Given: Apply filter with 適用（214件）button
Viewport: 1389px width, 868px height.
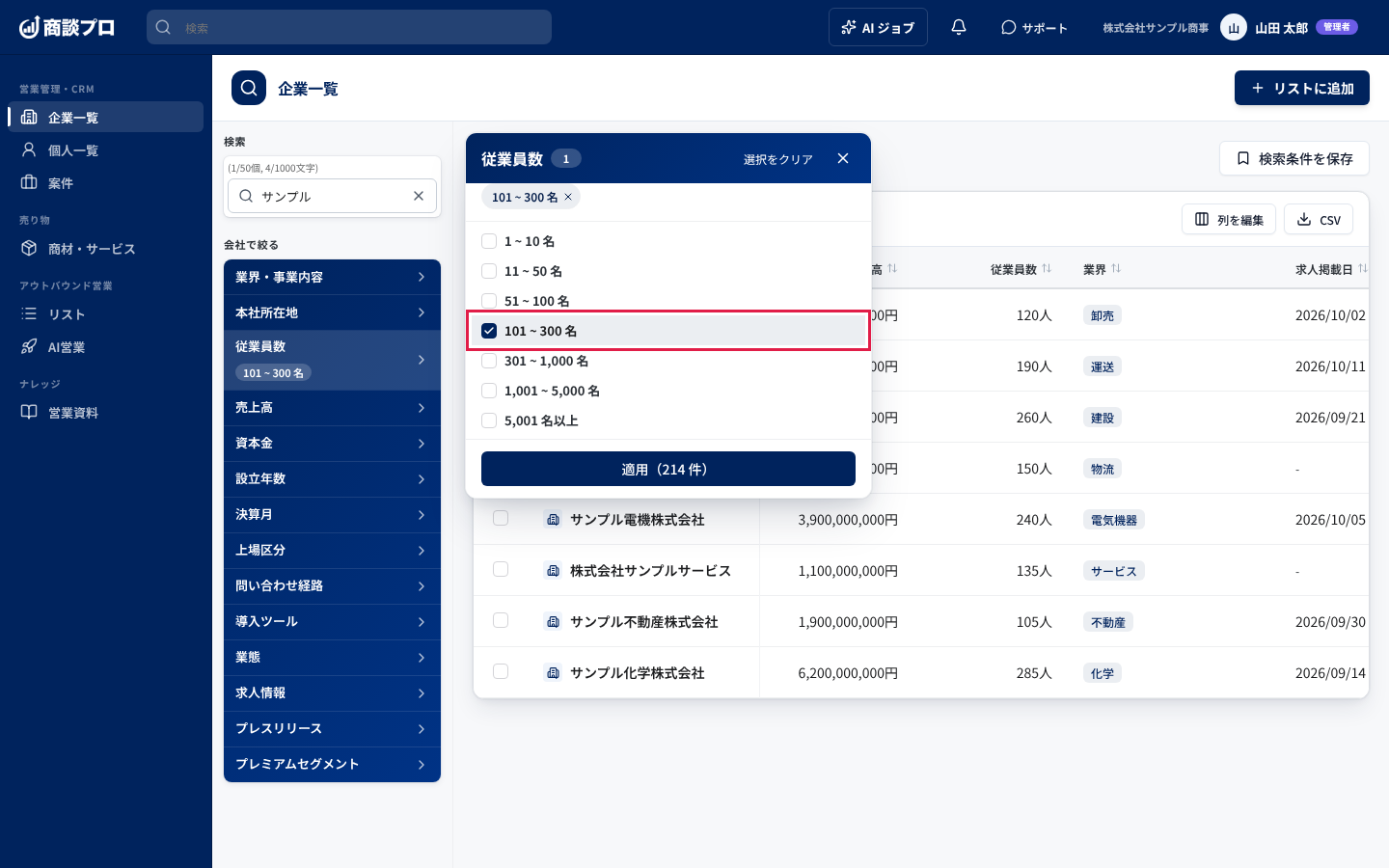Looking at the screenshot, I should 668,469.
